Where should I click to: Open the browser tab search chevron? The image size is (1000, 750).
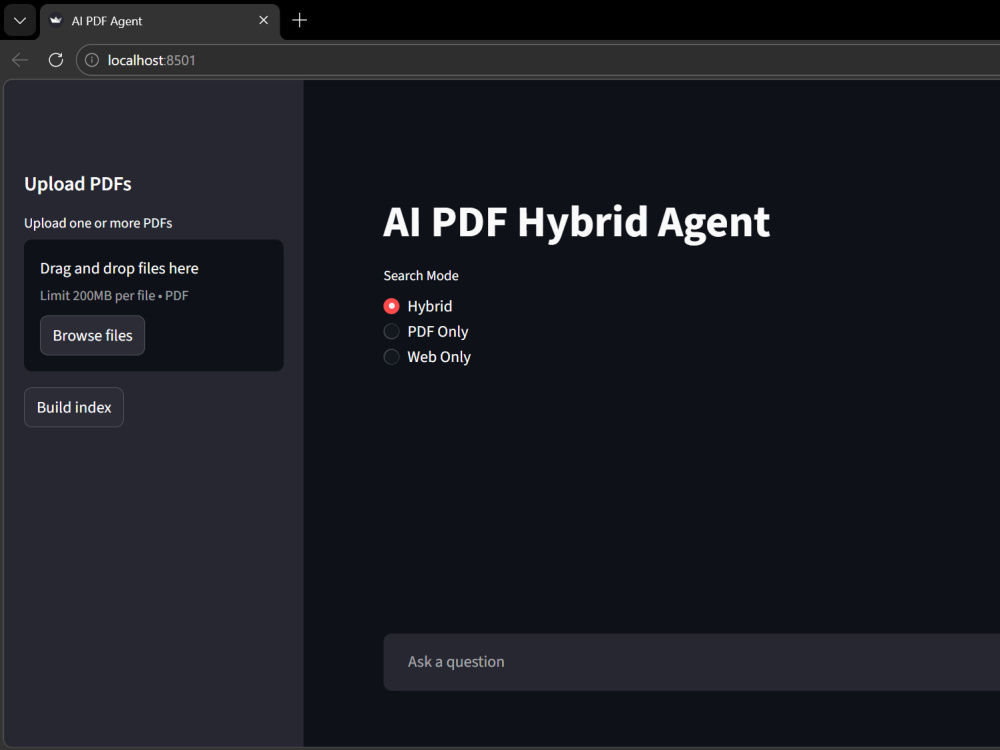pyautogui.click(x=20, y=20)
